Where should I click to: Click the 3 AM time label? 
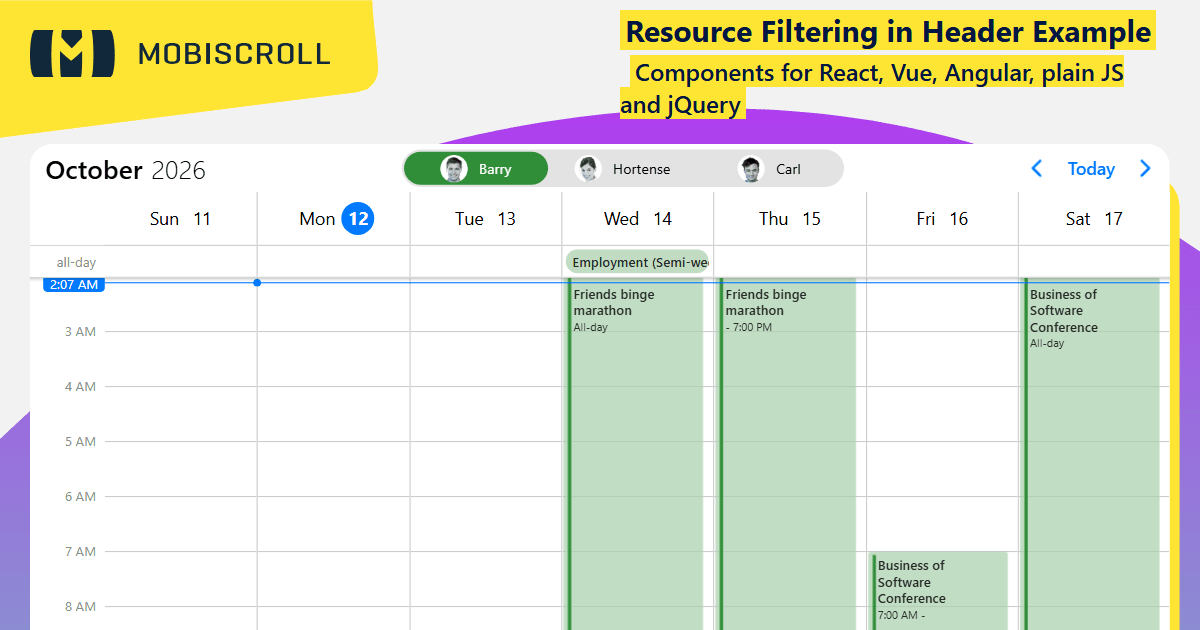coord(80,331)
